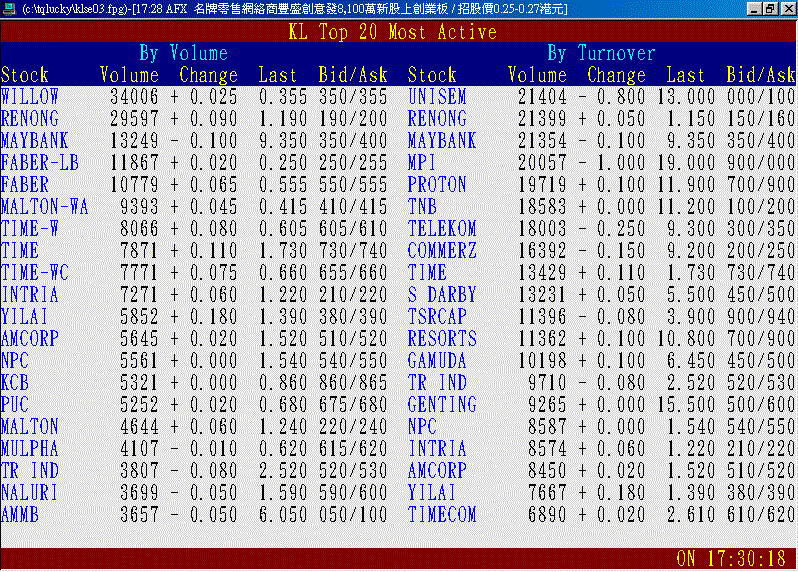Screen dimensions: 798x572
Task: Click AMMB's last price 6.050
Action: coord(283,515)
